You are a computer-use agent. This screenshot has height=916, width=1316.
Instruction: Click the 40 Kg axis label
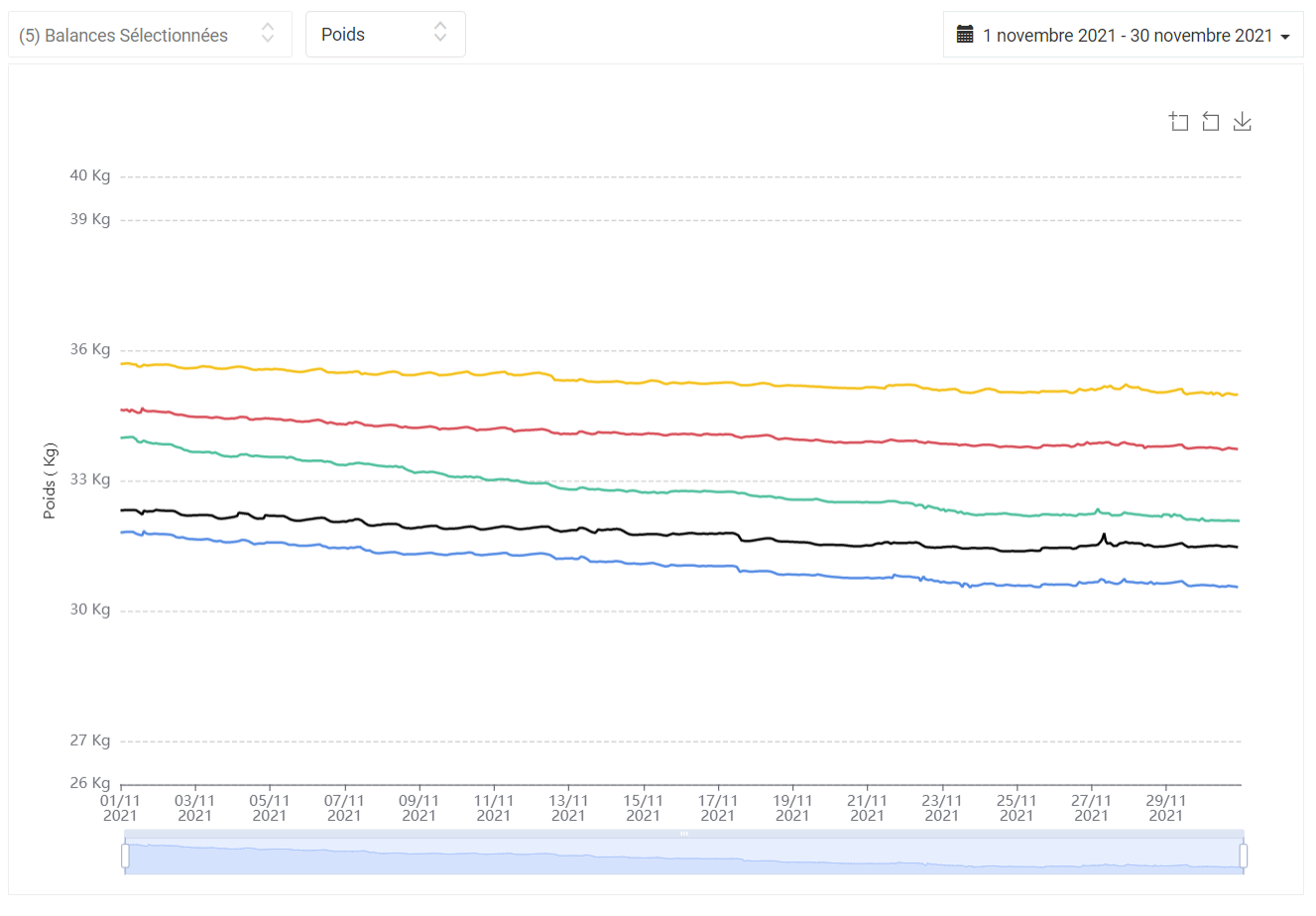pyautogui.click(x=89, y=176)
